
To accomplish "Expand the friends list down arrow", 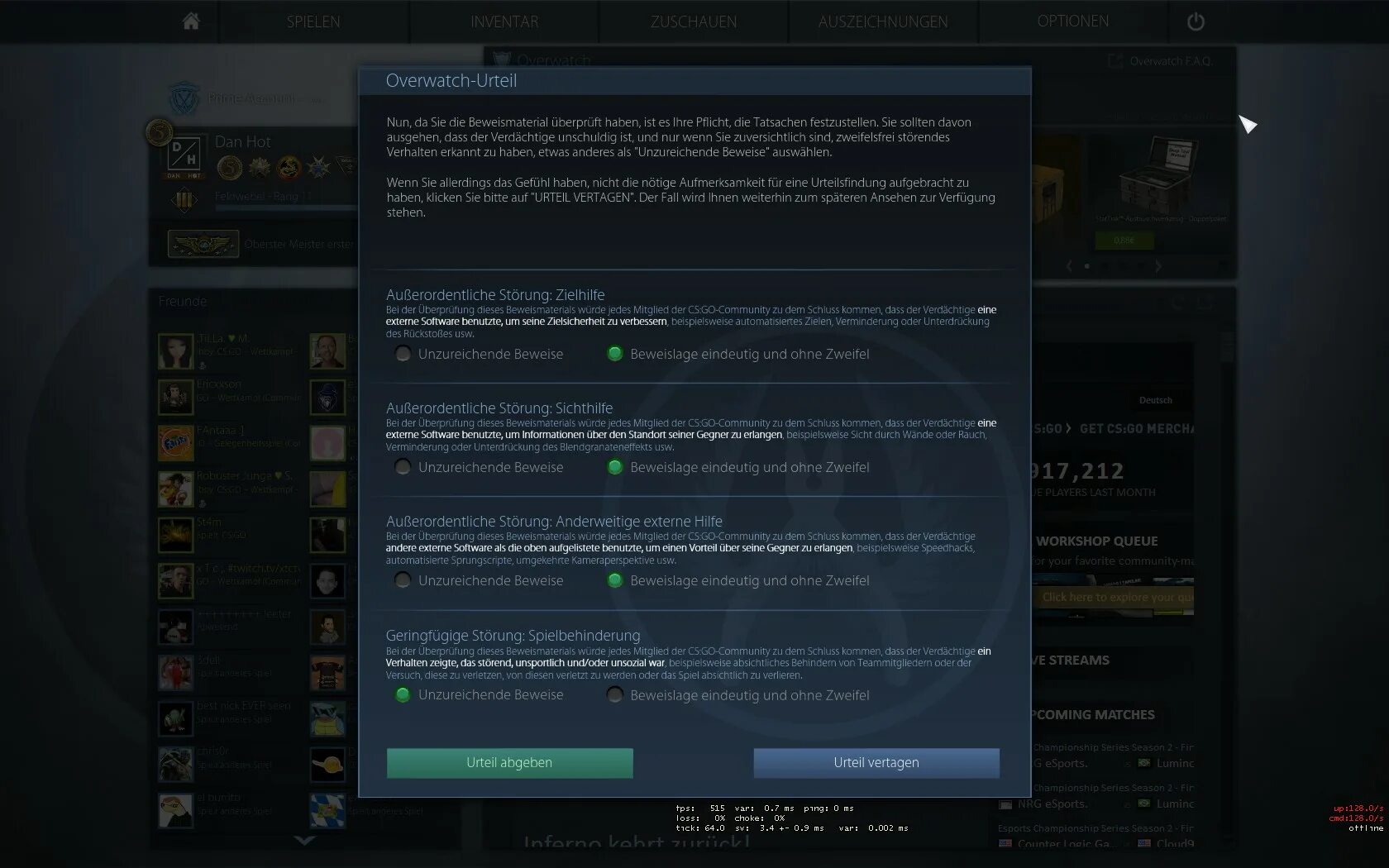I will point(304,841).
